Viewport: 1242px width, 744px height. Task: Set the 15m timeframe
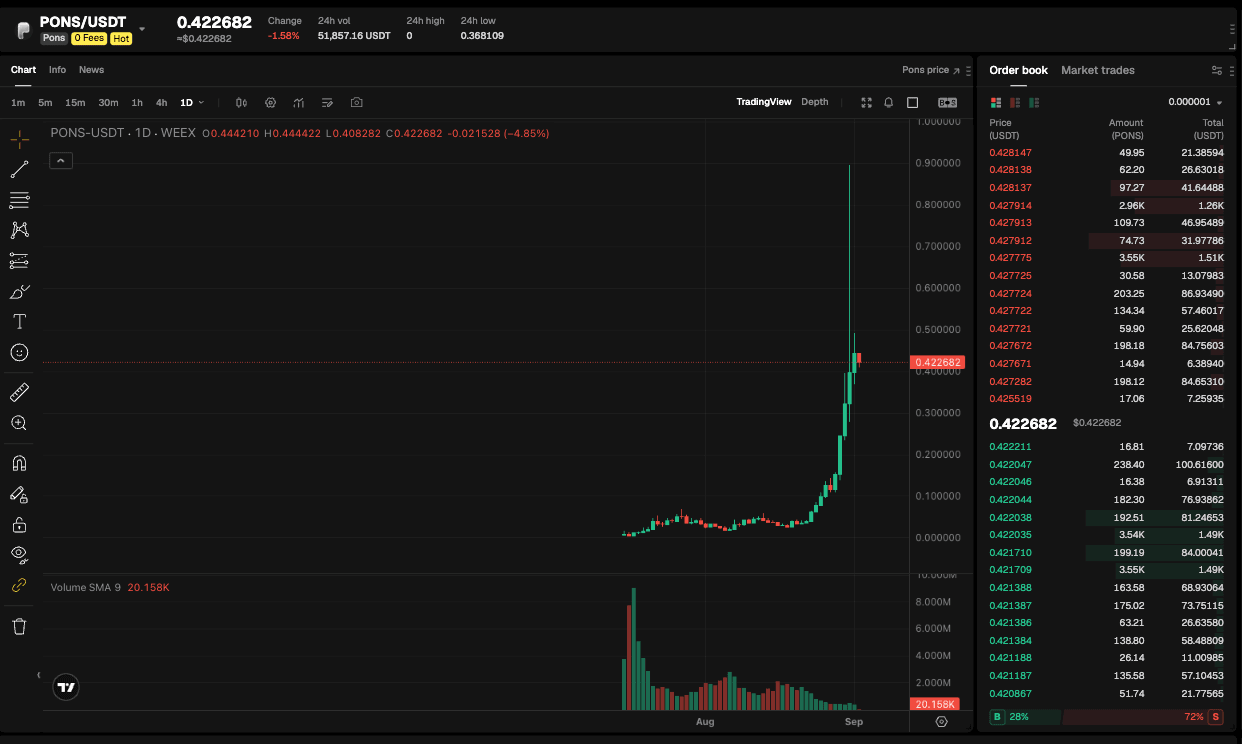pyautogui.click(x=75, y=102)
